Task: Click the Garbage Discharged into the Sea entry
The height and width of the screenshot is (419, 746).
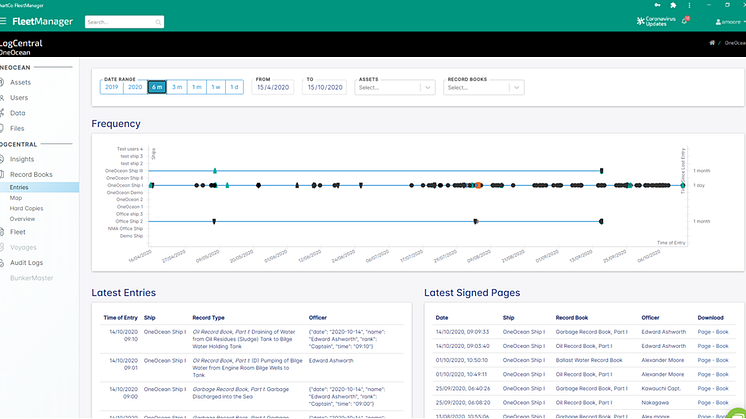Action: pyautogui.click(x=252, y=396)
